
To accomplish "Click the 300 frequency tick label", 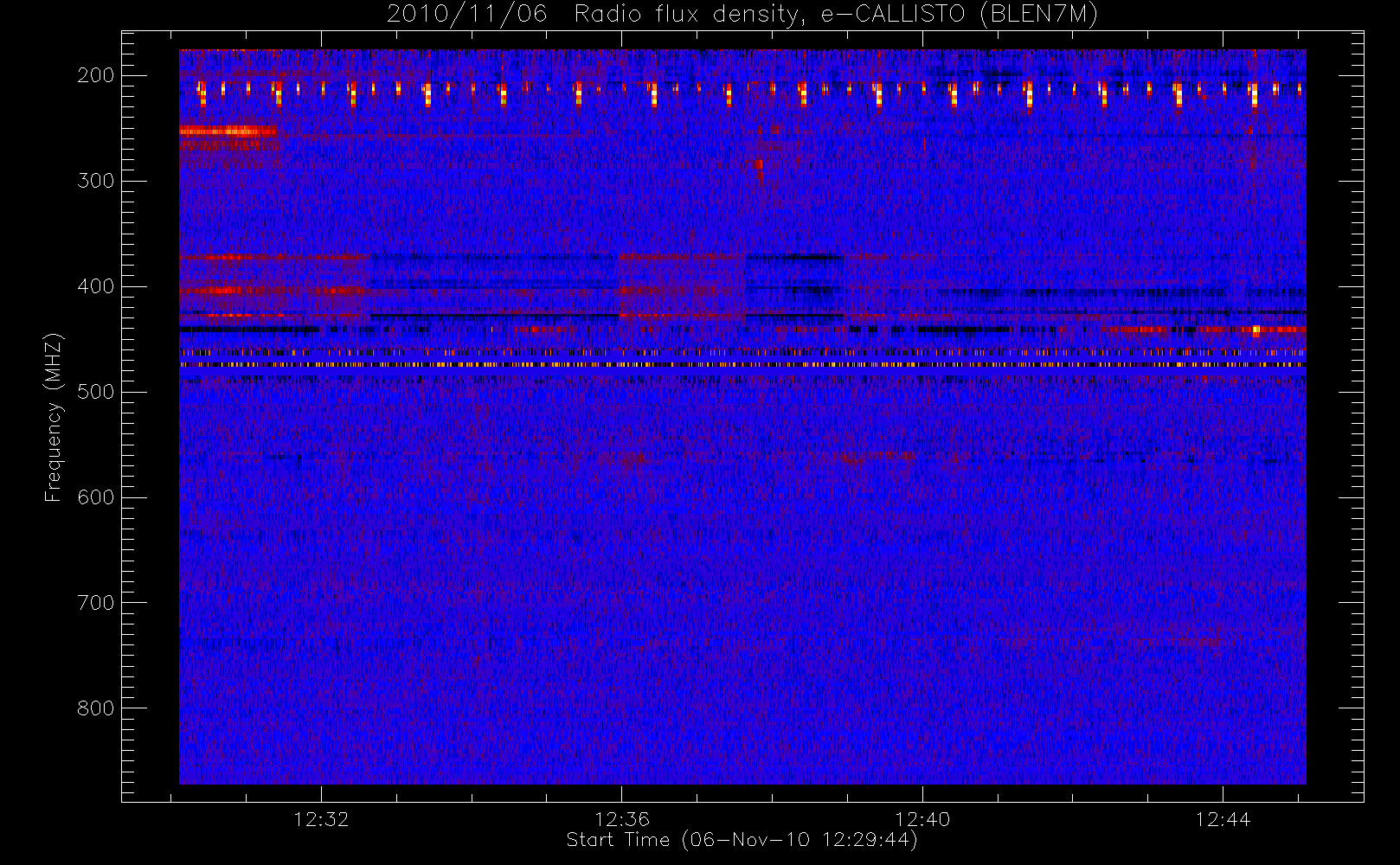I will (96, 181).
